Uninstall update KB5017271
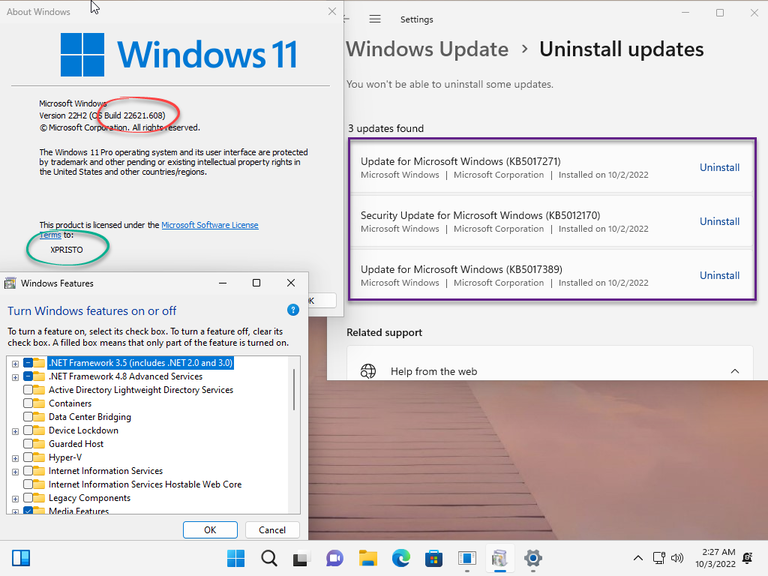The height and width of the screenshot is (576, 768). 720,168
